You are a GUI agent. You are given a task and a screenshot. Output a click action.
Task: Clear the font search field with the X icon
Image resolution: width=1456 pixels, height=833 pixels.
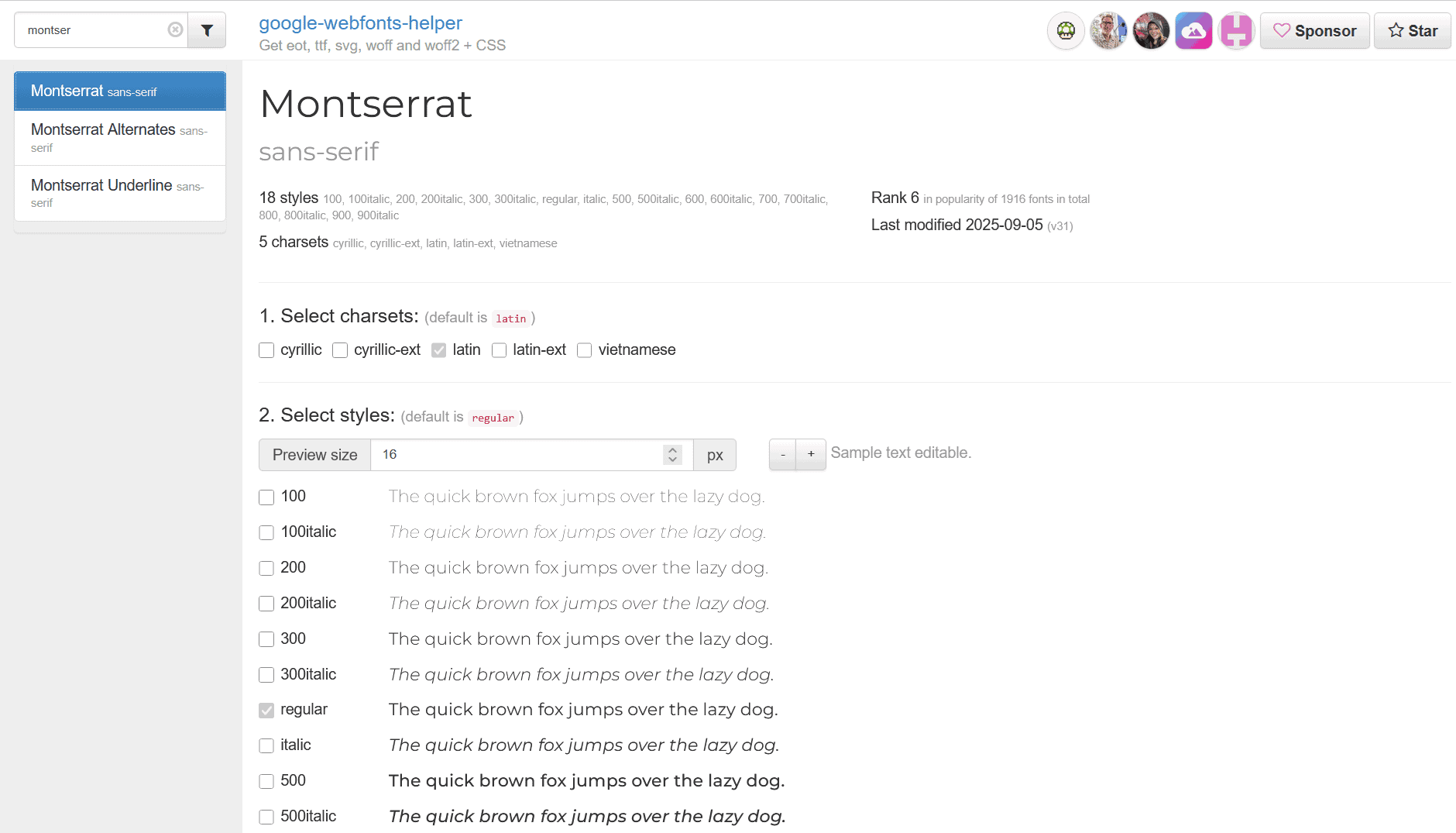(x=175, y=29)
